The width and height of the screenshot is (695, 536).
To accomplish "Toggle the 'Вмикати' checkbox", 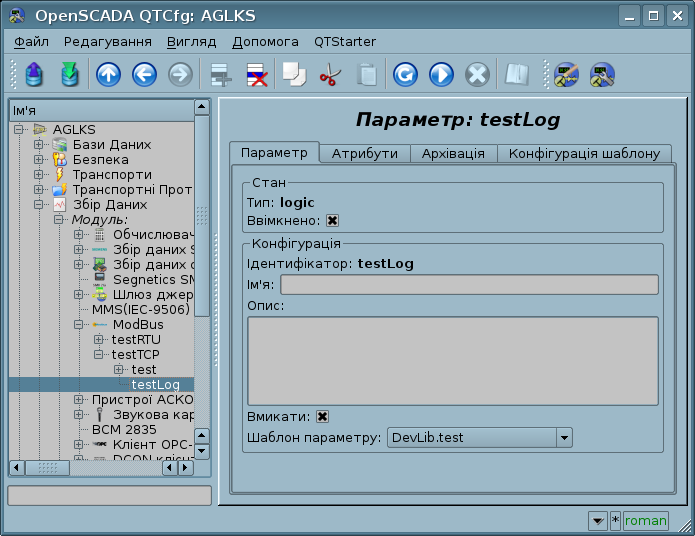I will pyautogui.click(x=323, y=416).
